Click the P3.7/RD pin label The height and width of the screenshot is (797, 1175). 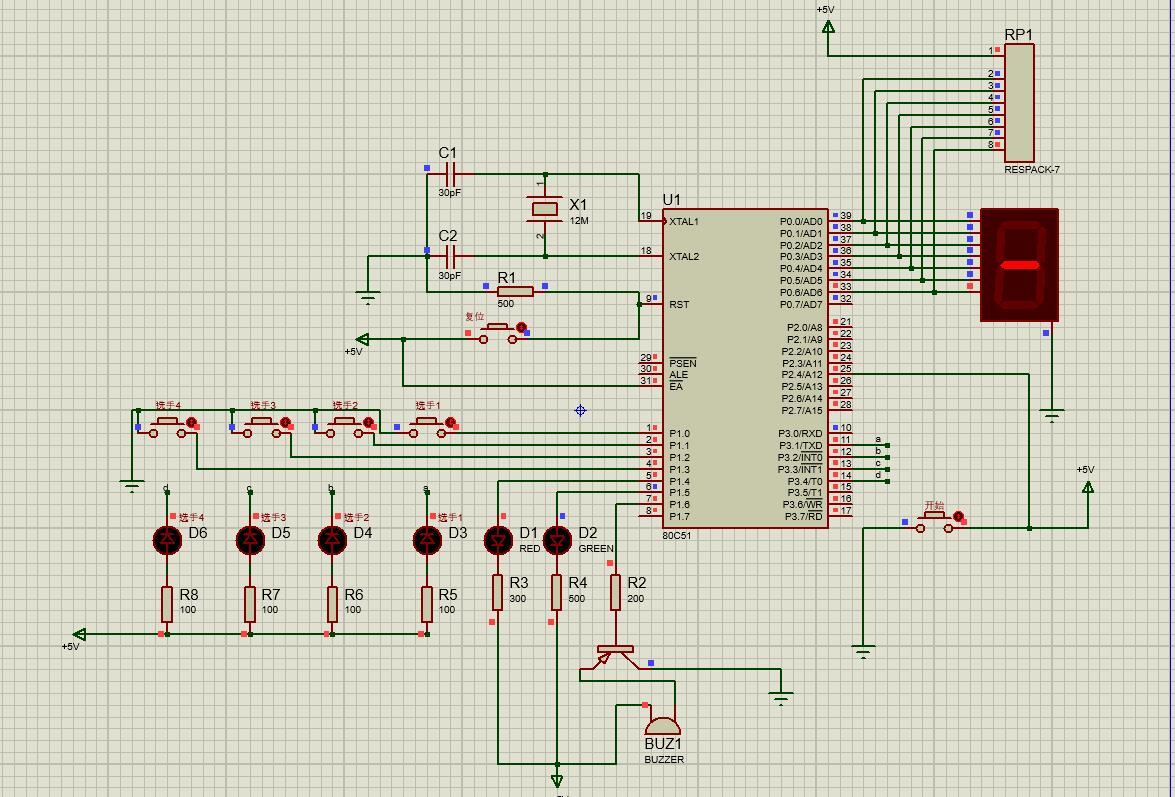coord(803,517)
